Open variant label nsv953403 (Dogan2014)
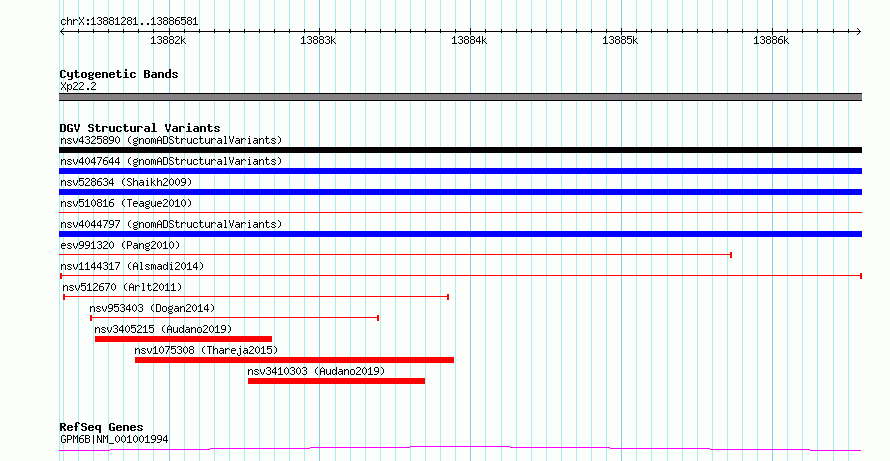890x461 pixels. click(x=152, y=308)
